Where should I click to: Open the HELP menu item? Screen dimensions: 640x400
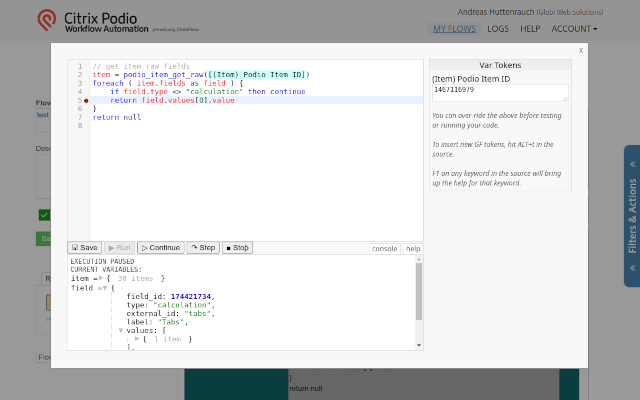click(530, 29)
